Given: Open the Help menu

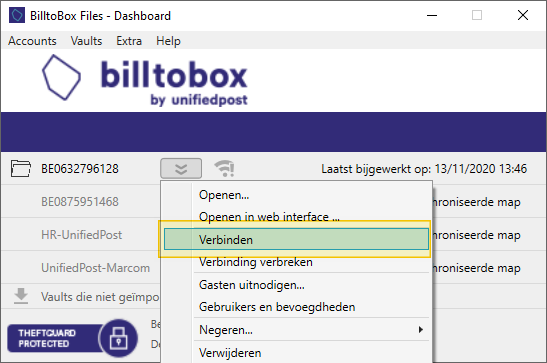Looking at the screenshot, I should pyautogui.click(x=168, y=41).
